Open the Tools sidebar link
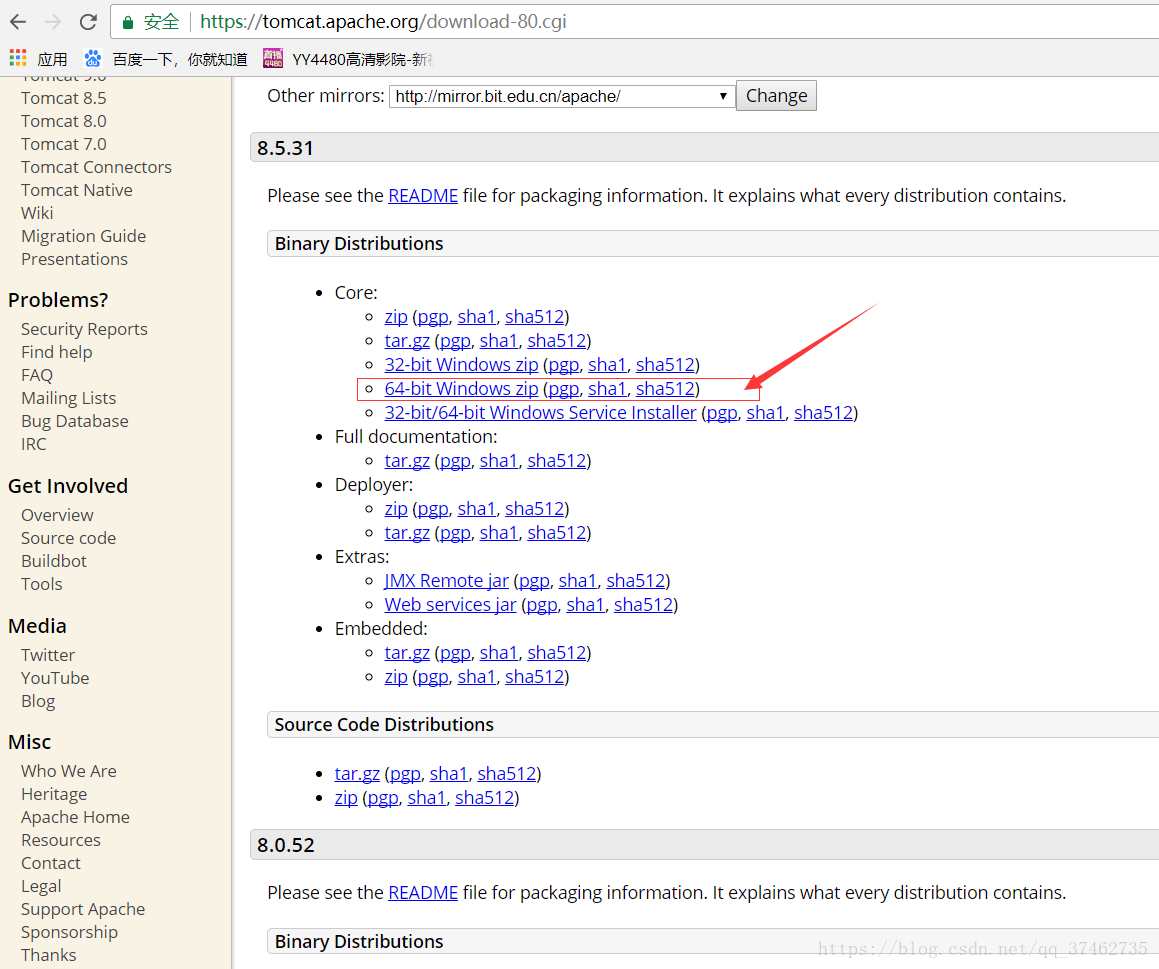 point(41,584)
